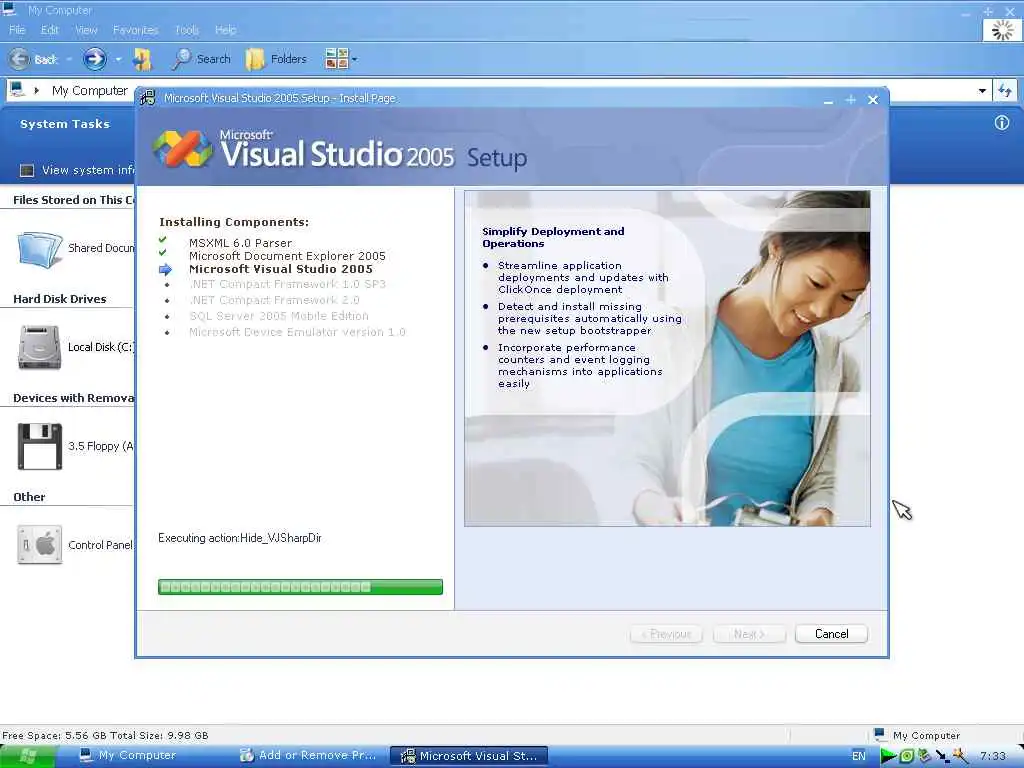Click the MSXML 6.0 Parser entry
Viewport: 1024px width, 768px height.
tap(240, 243)
